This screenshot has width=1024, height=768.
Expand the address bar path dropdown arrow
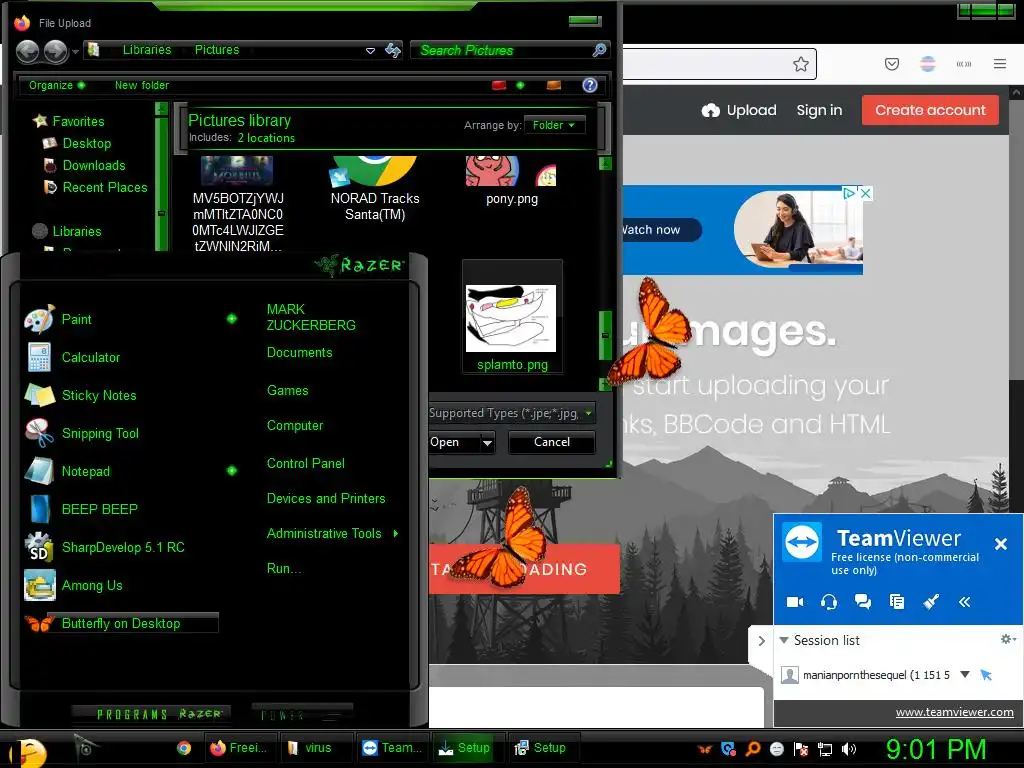[x=370, y=50]
